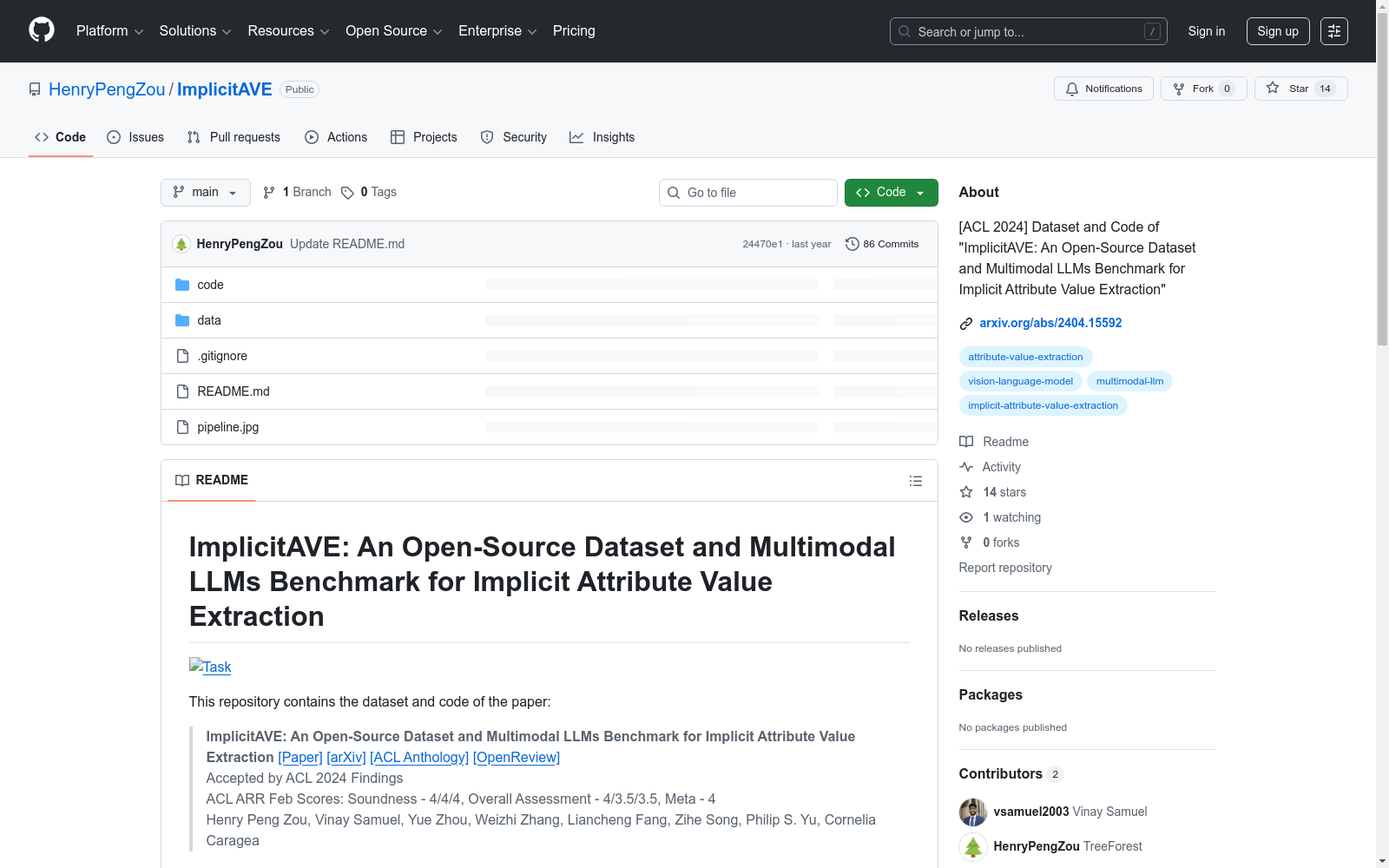
Task: Open the main branch selector dropdown
Action: click(206, 193)
